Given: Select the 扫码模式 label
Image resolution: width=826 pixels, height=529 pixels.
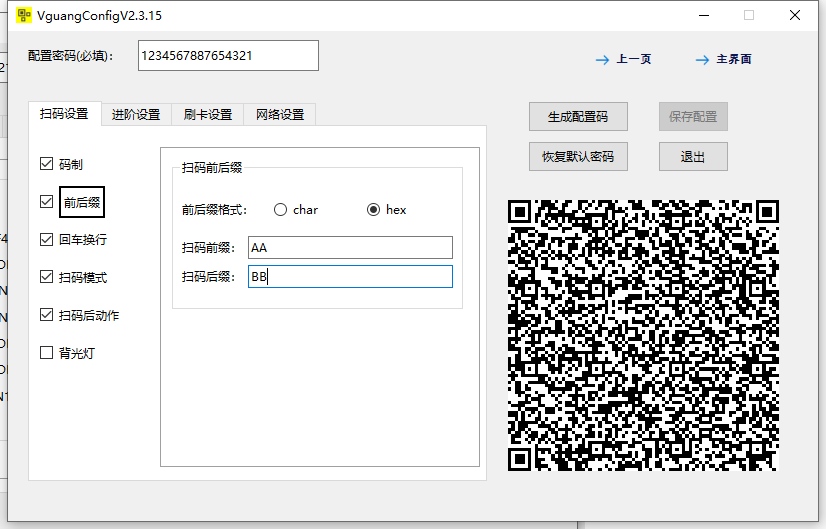Looking at the screenshot, I should [x=83, y=278].
